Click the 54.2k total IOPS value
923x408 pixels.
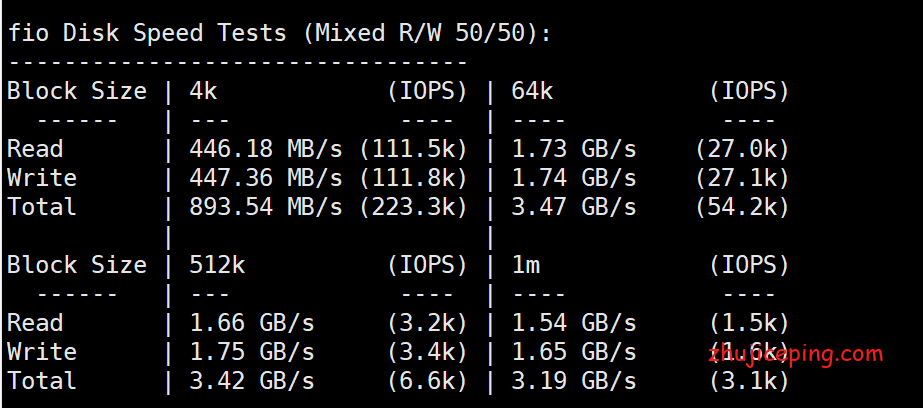coord(743,207)
